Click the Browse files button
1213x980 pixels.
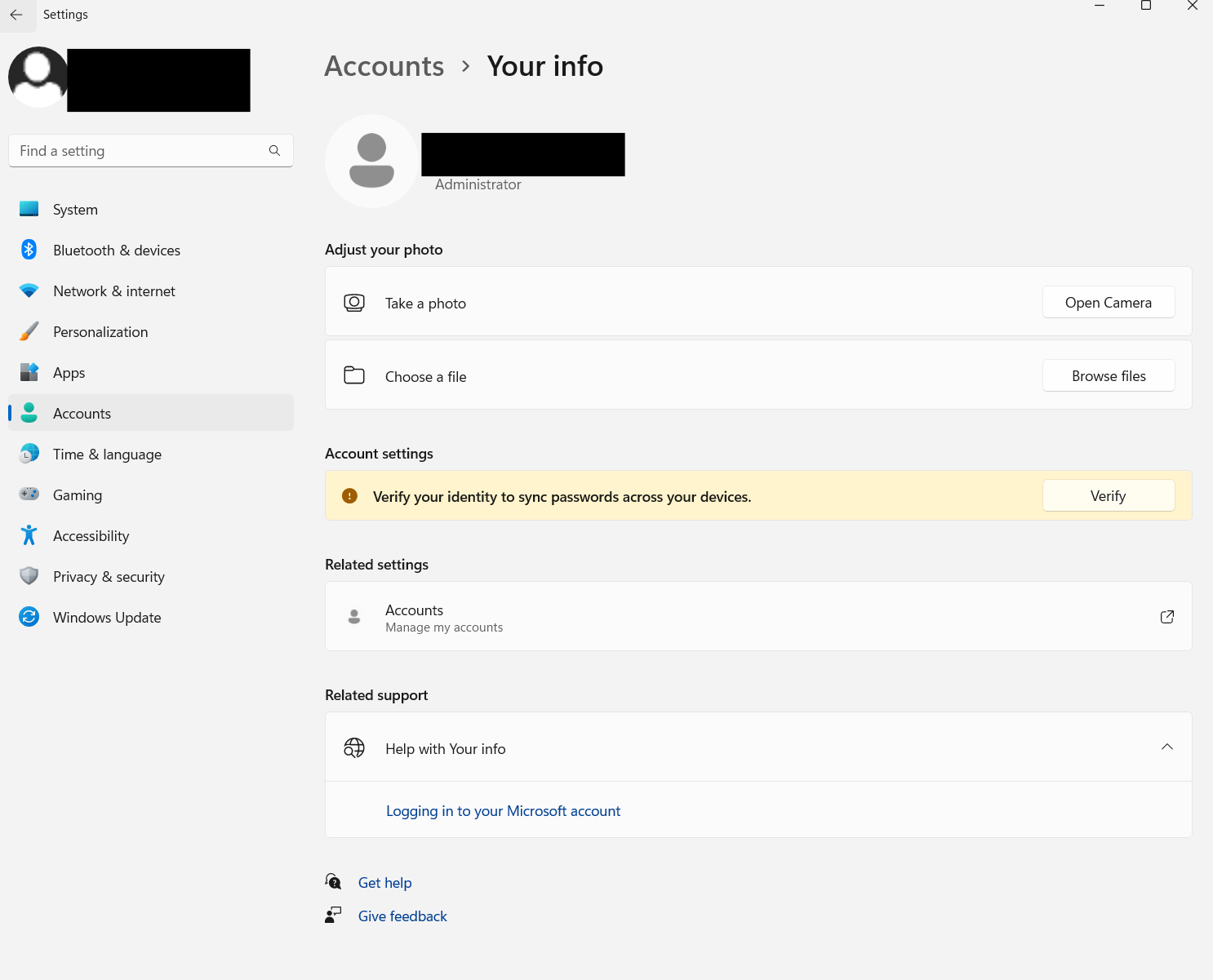pos(1108,376)
